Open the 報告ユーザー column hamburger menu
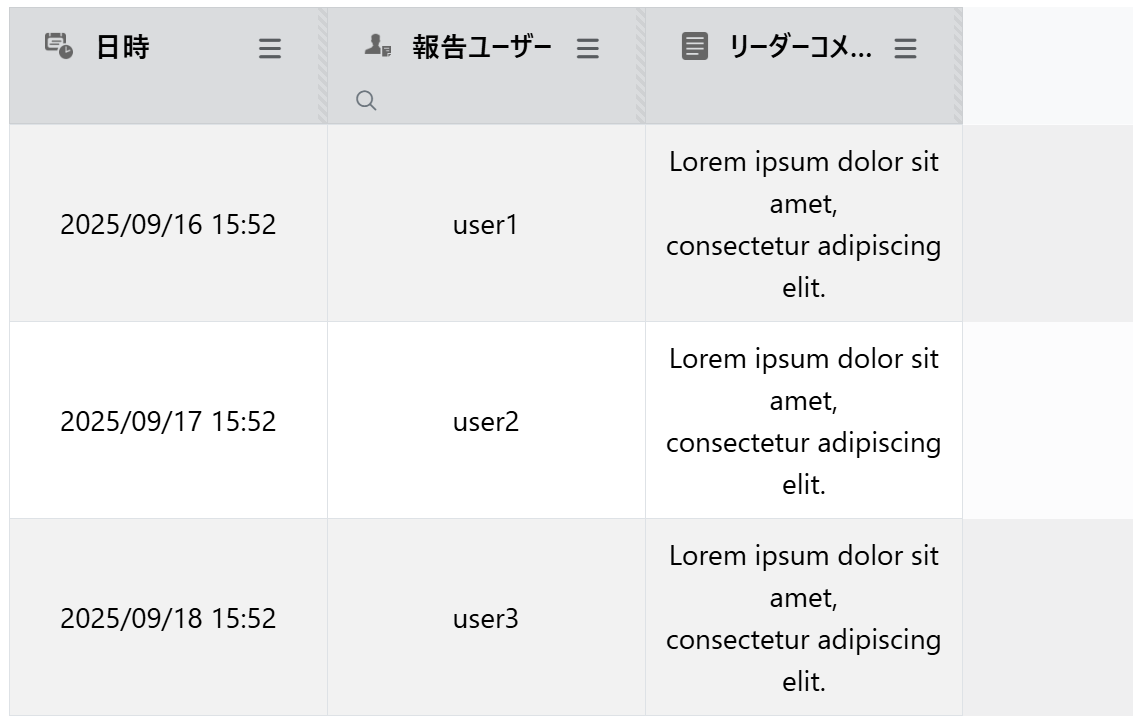The width and height of the screenshot is (1133, 726). [x=588, y=48]
